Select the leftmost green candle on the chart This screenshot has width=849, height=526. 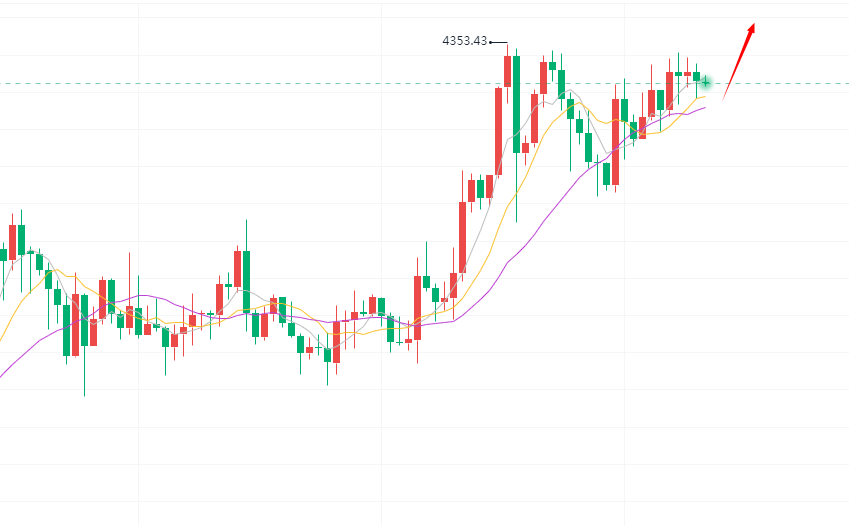coord(3,254)
